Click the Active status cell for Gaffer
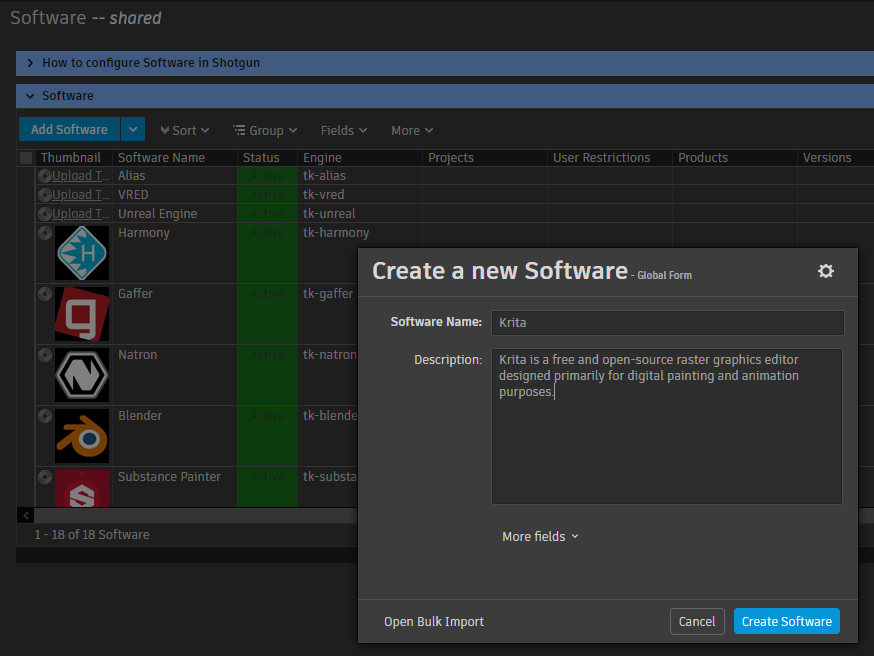The height and width of the screenshot is (656, 874). [x=267, y=314]
